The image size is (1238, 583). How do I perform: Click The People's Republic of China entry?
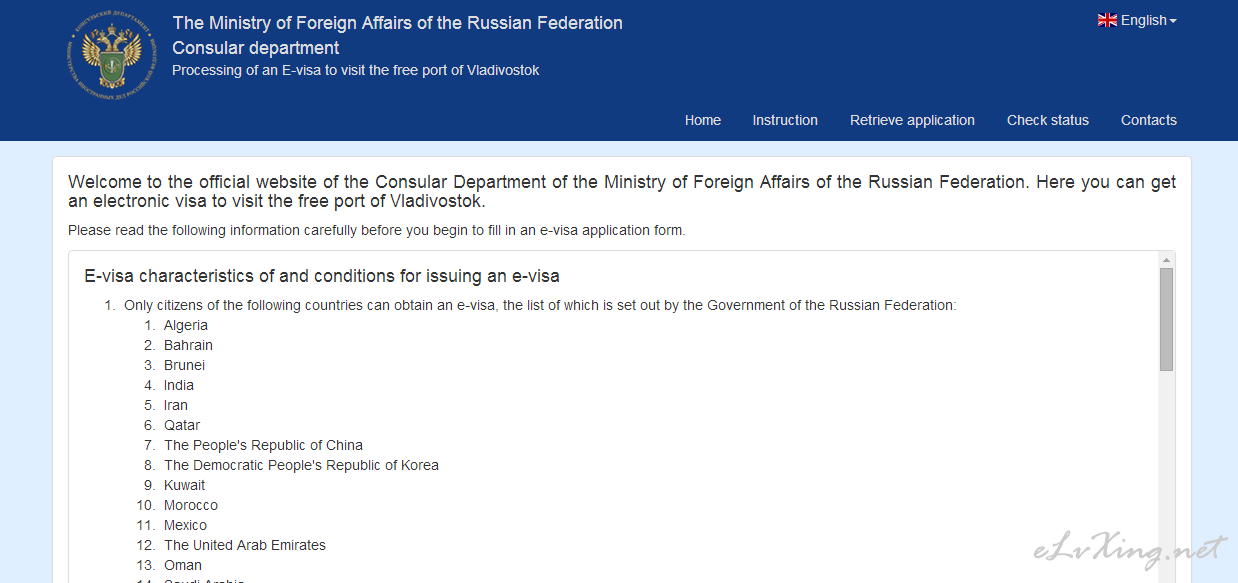263,445
